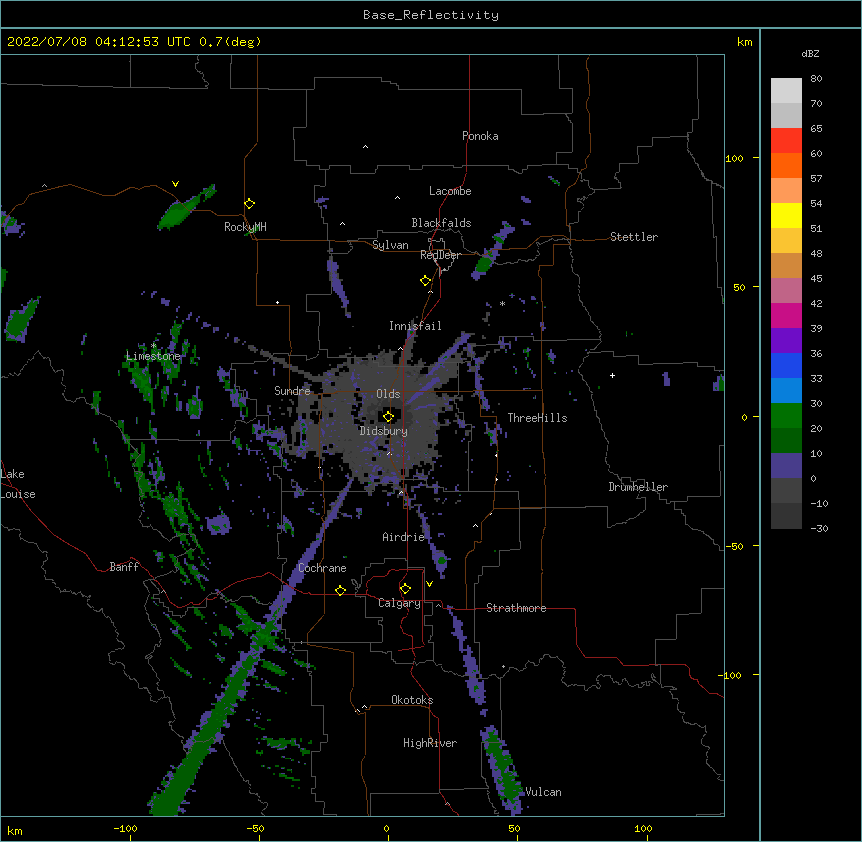Screen dimensions: 862x842
Task: Click the white plus marker west of Drumheller region
Action: point(612,375)
